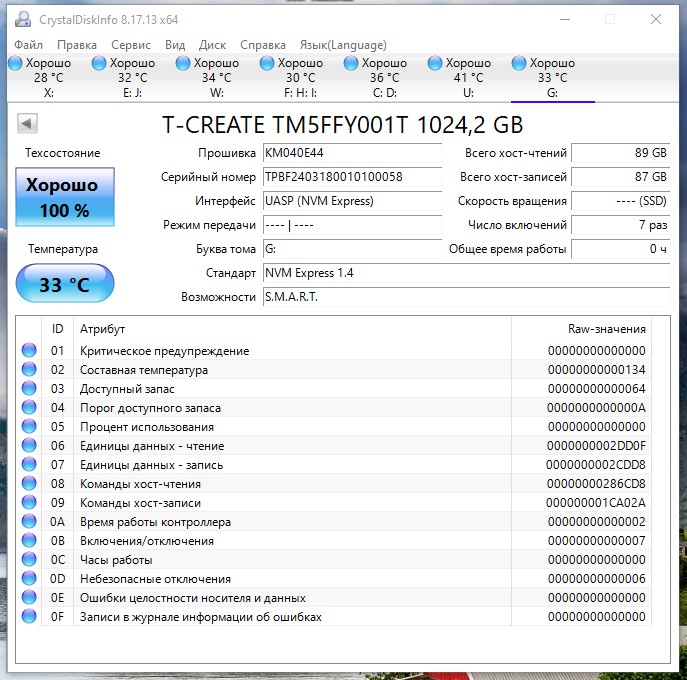Select row Небезопасные отключения
687x680 pixels.
(334, 579)
